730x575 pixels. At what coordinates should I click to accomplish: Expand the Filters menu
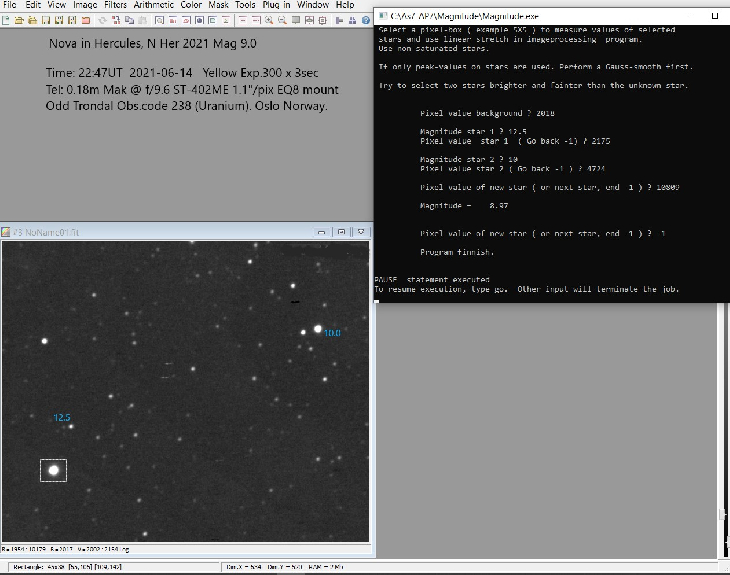pyautogui.click(x=115, y=5)
